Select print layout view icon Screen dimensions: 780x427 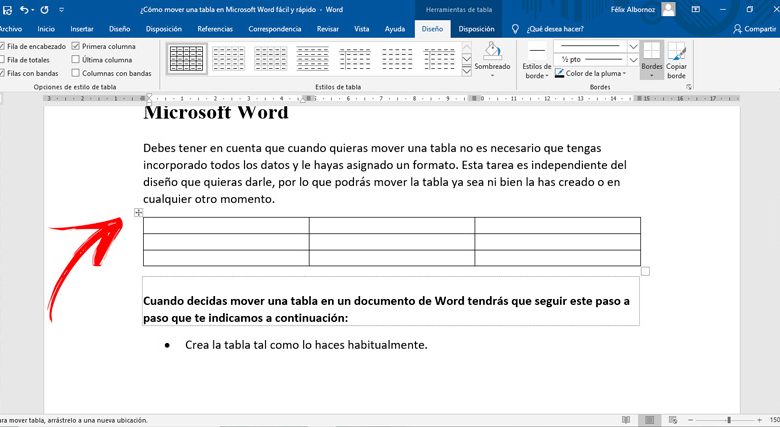tap(649, 420)
